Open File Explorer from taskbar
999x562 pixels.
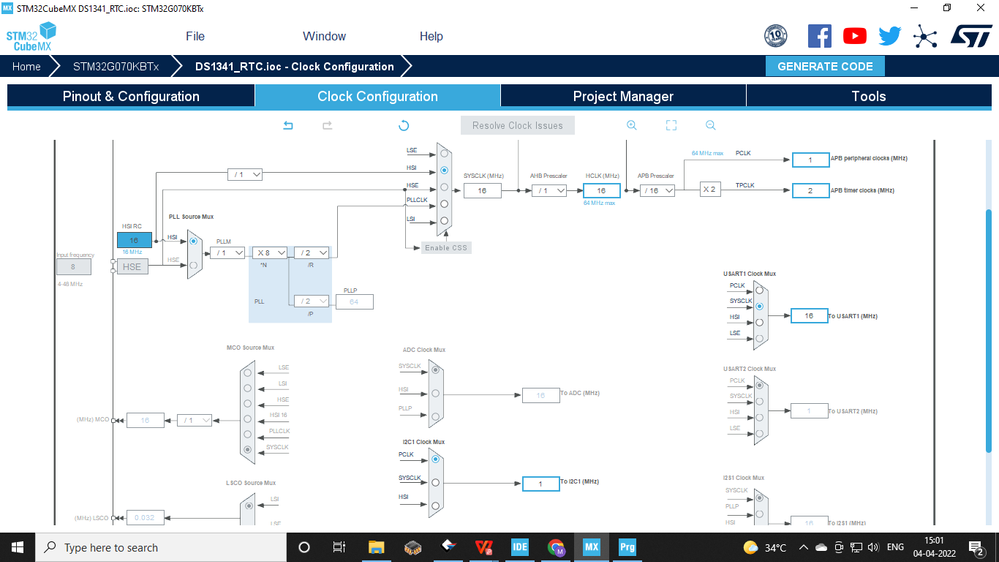[x=376, y=547]
